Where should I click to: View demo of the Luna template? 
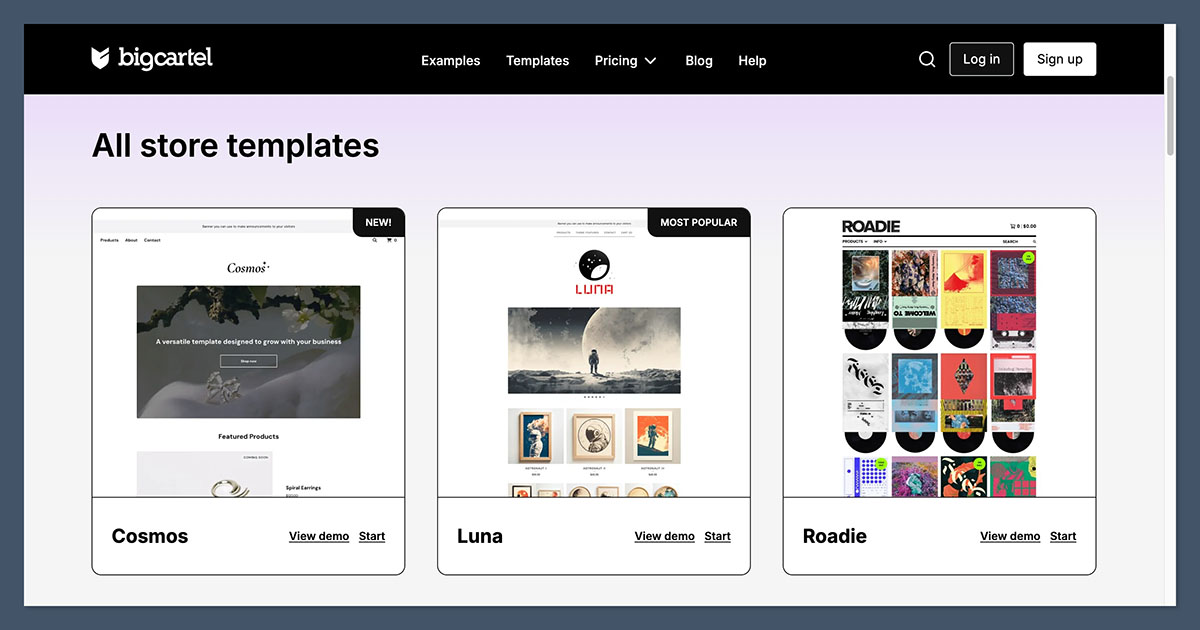(x=664, y=536)
